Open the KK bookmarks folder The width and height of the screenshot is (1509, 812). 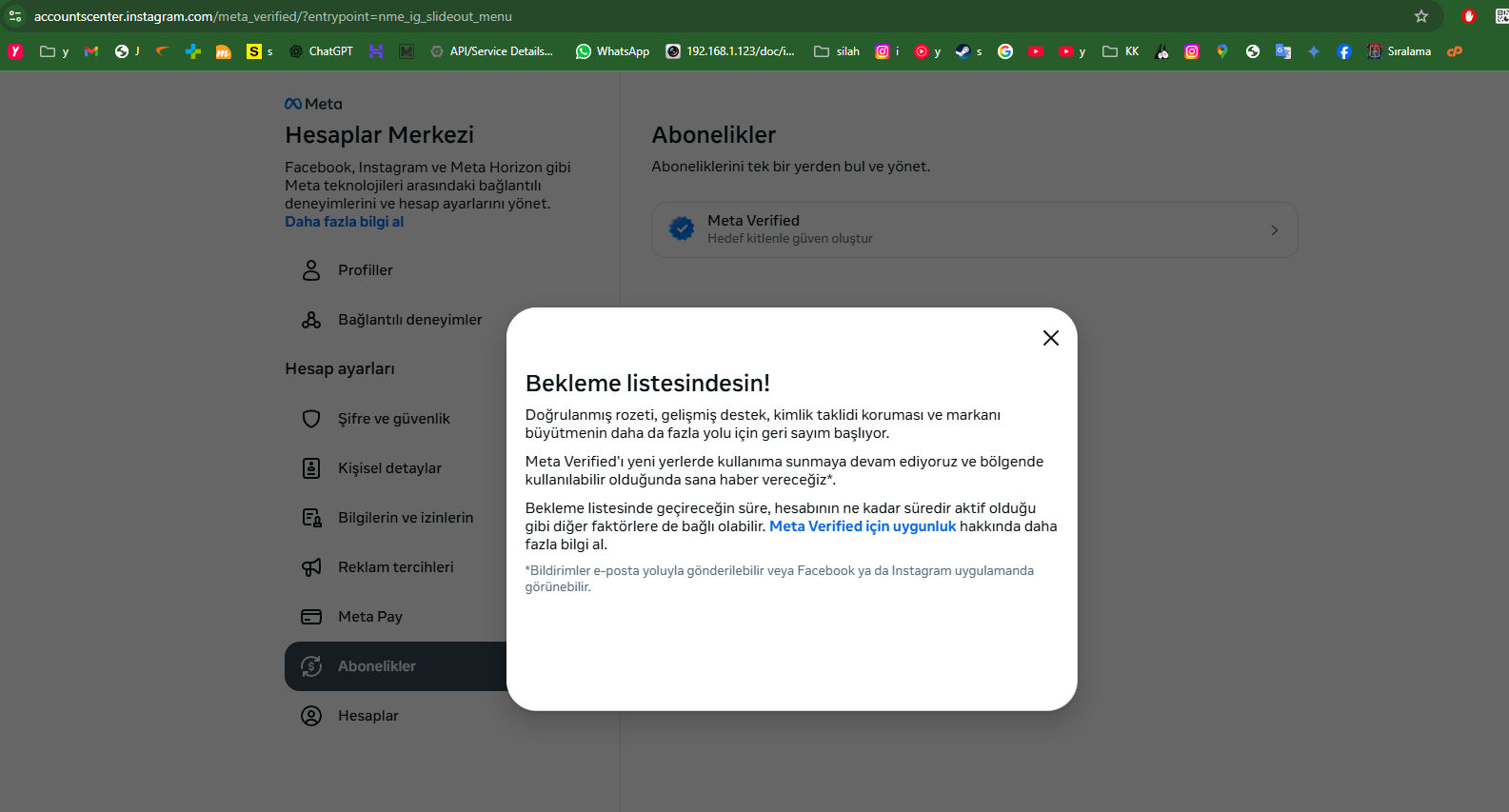coord(1121,51)
